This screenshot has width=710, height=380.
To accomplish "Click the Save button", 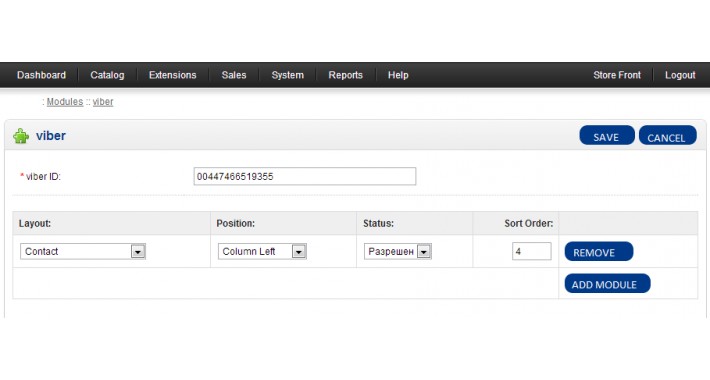I will click(x=607, y=135).
